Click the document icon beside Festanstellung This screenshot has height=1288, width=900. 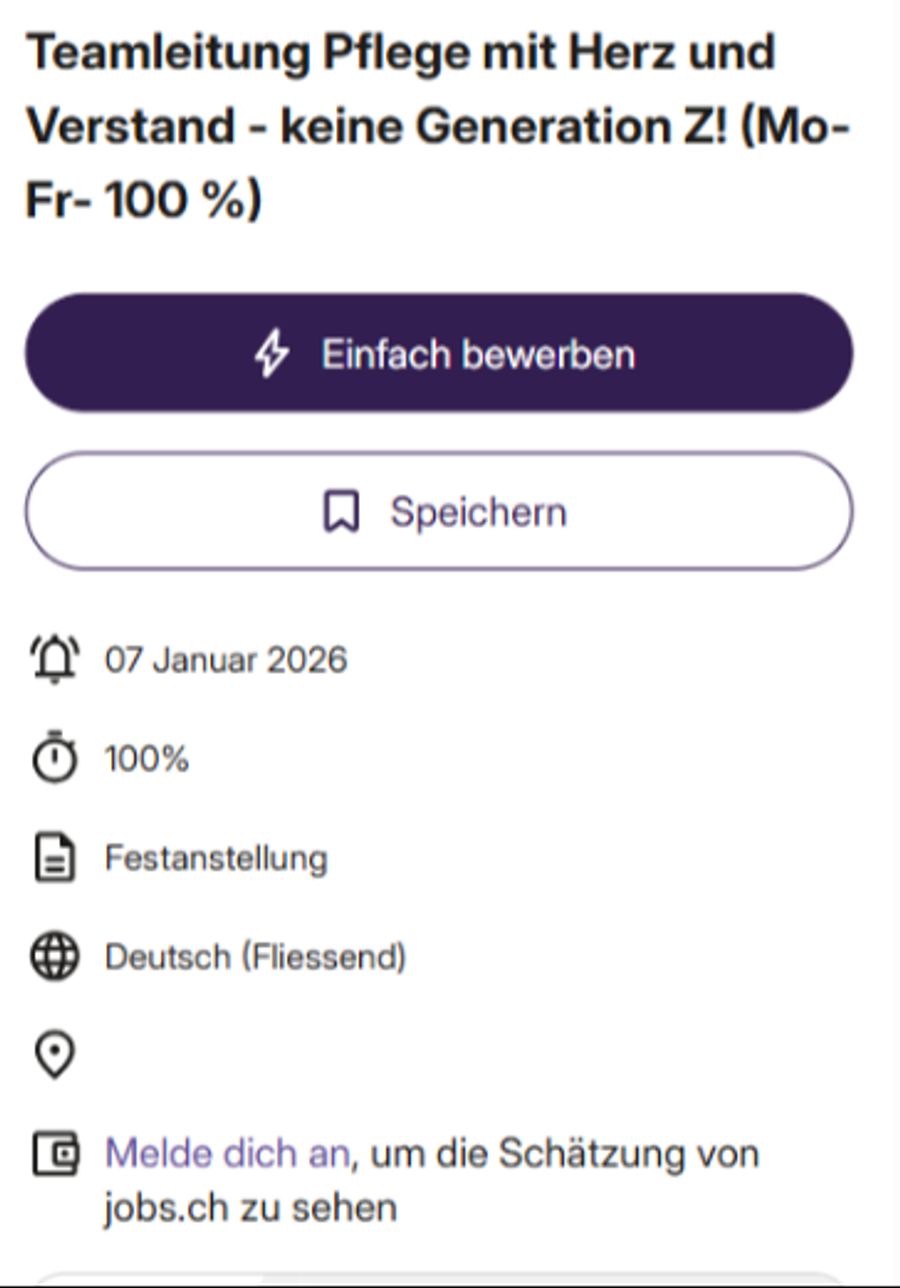[x=54, y=858]
